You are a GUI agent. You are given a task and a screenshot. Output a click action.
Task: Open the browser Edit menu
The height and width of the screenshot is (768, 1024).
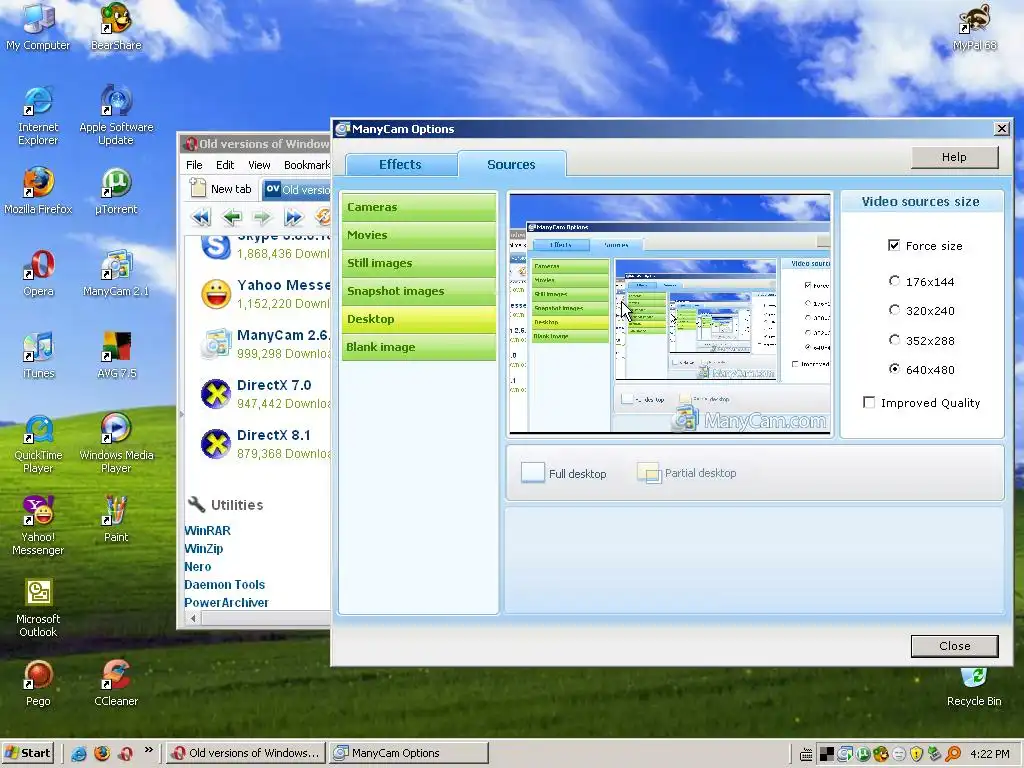[x=225, y=165]
